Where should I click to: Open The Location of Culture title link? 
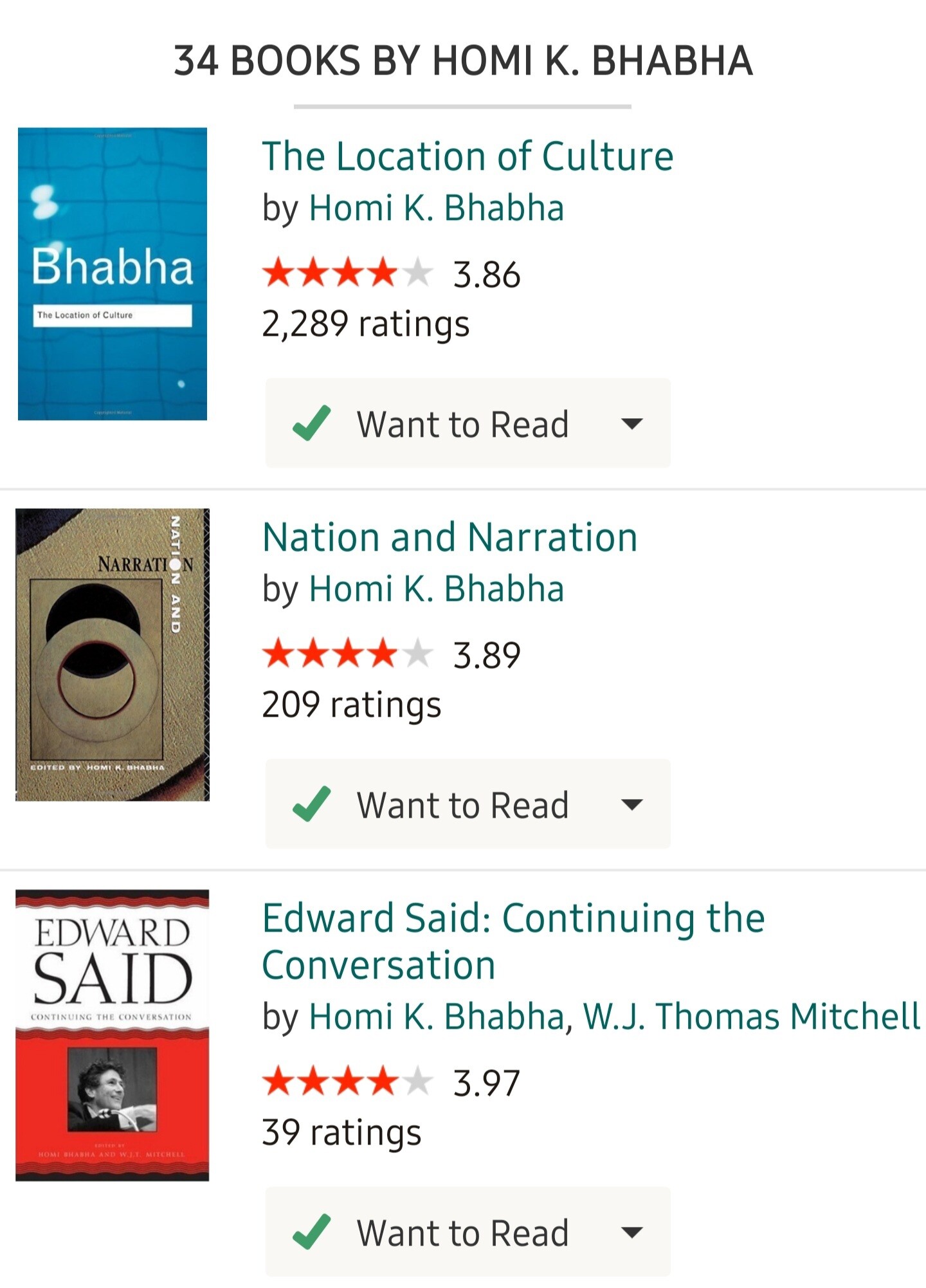tap(468, 156)
